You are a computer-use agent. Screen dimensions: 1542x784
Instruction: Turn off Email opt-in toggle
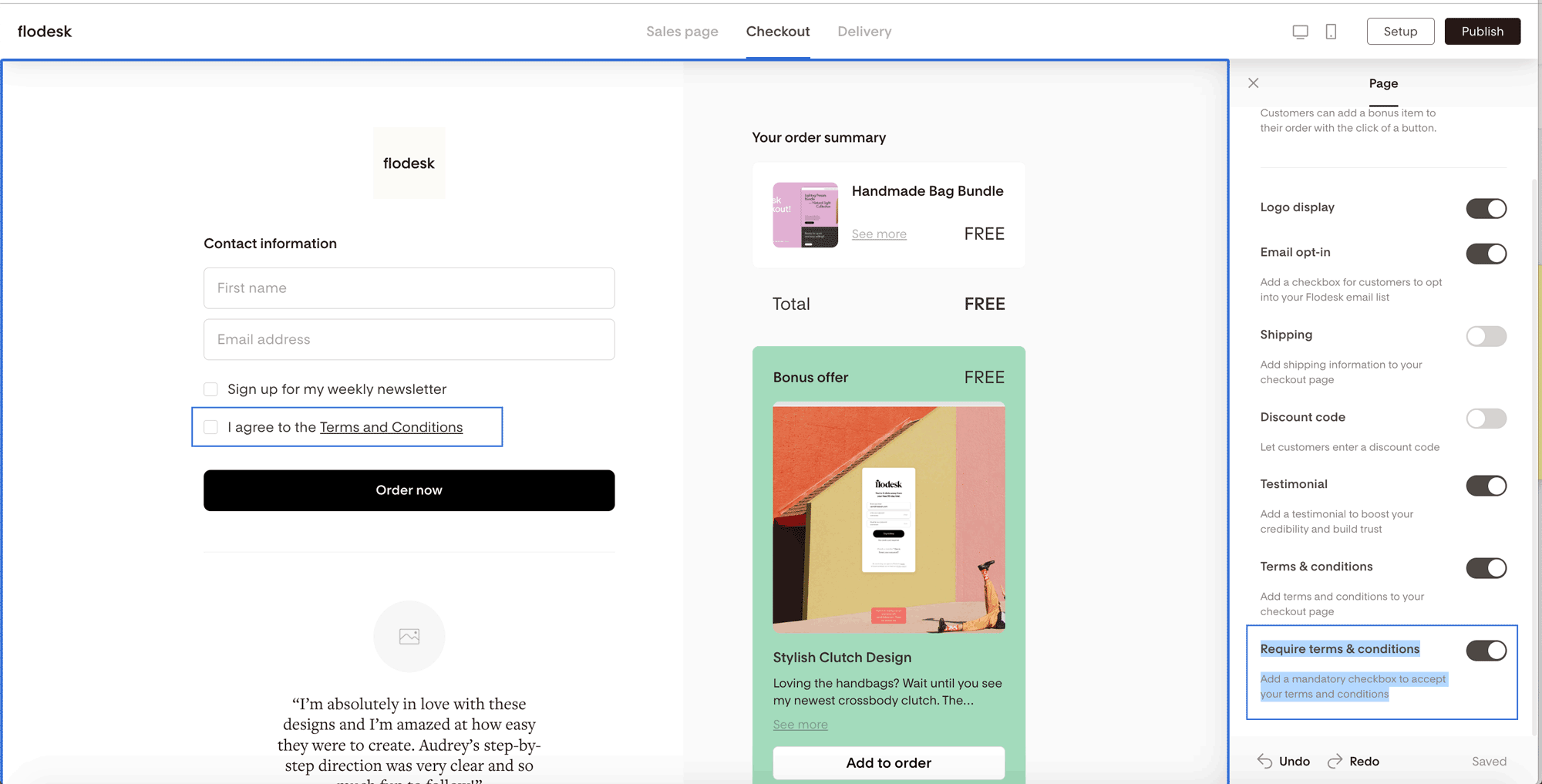pos(1486,254)
